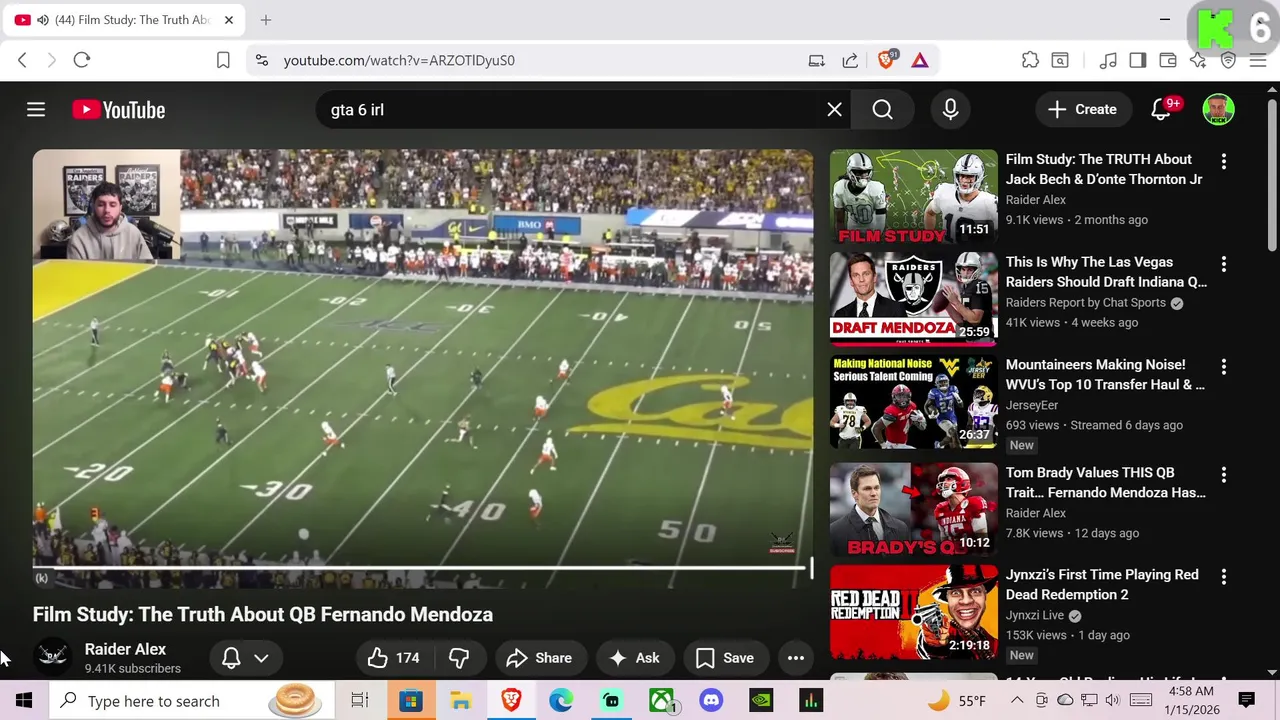Play the DRAFT MENDOZA thumbnail video
Viewport: 1280px width, 720px height.
914,298
